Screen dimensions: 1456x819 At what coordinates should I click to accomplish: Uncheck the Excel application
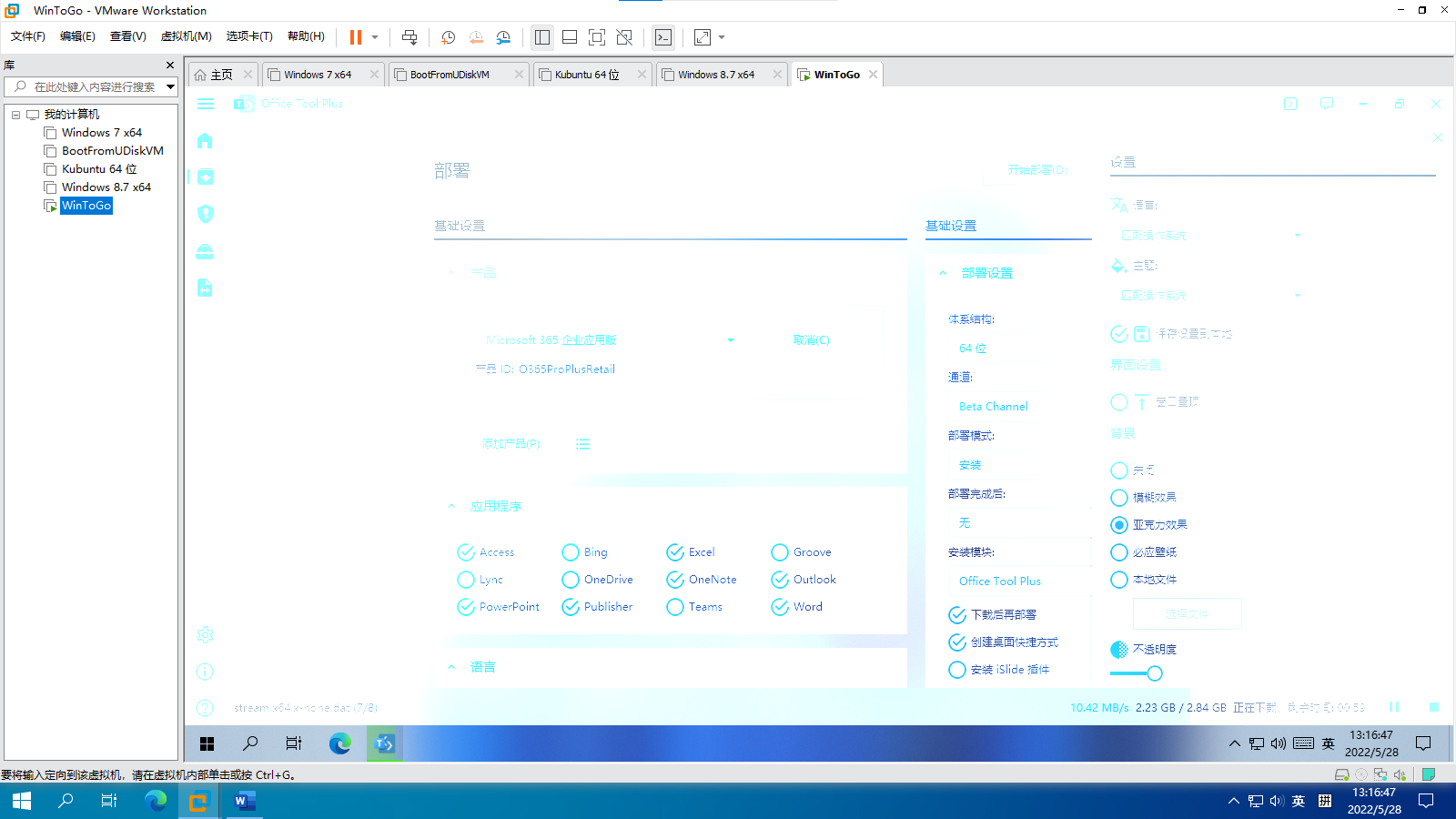point(675,552)
